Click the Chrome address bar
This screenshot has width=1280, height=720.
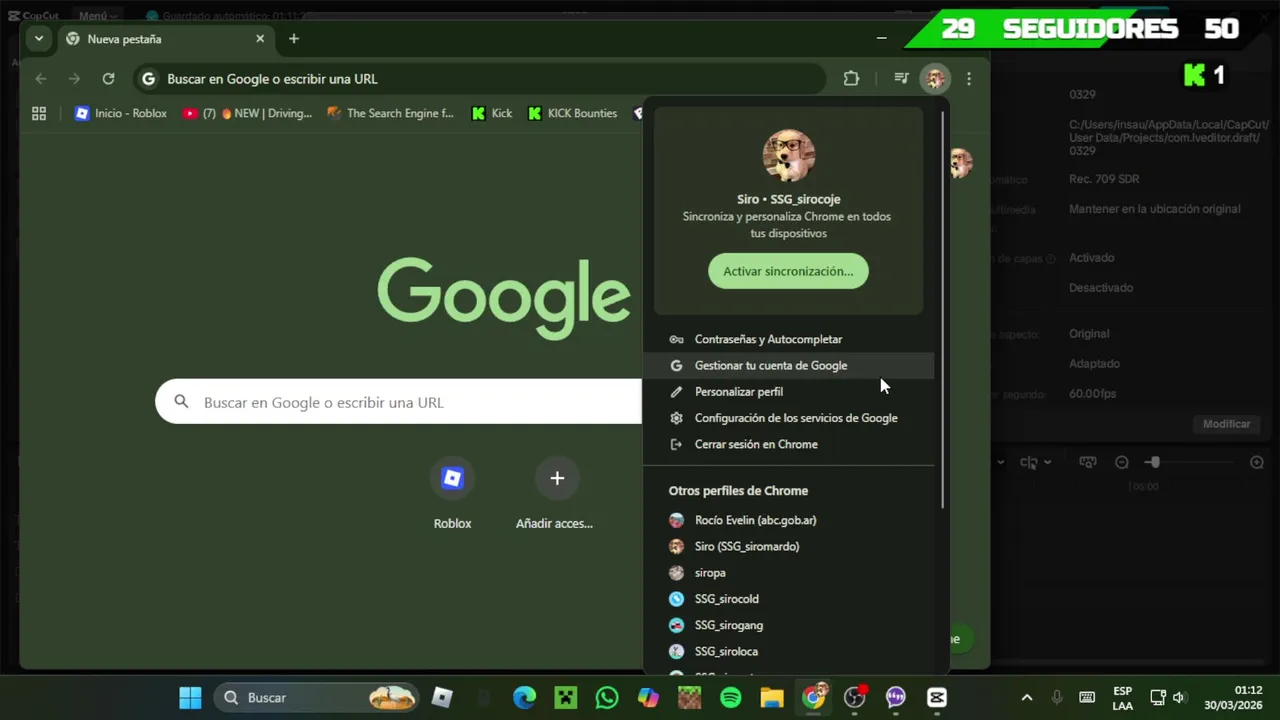[480, 79]
